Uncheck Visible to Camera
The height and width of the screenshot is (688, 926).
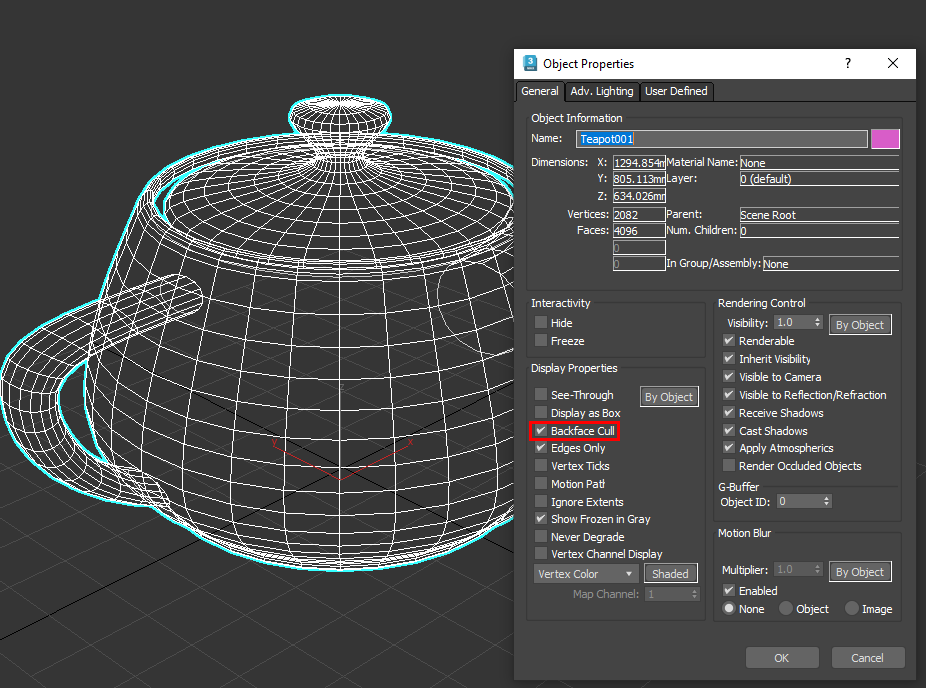(x=729, y=376)
